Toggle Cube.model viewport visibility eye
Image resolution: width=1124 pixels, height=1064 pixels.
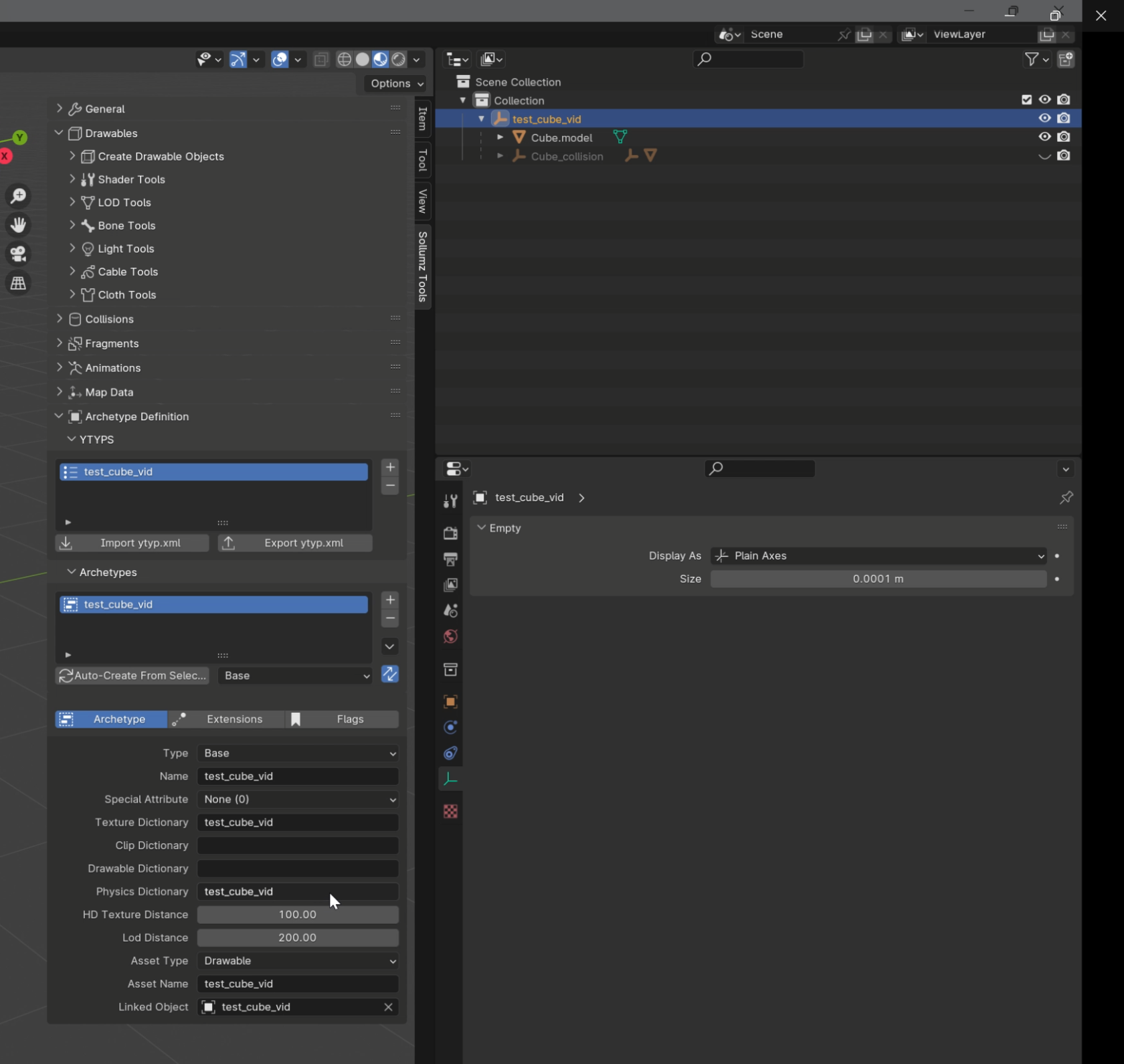[x=1044, y=137]
